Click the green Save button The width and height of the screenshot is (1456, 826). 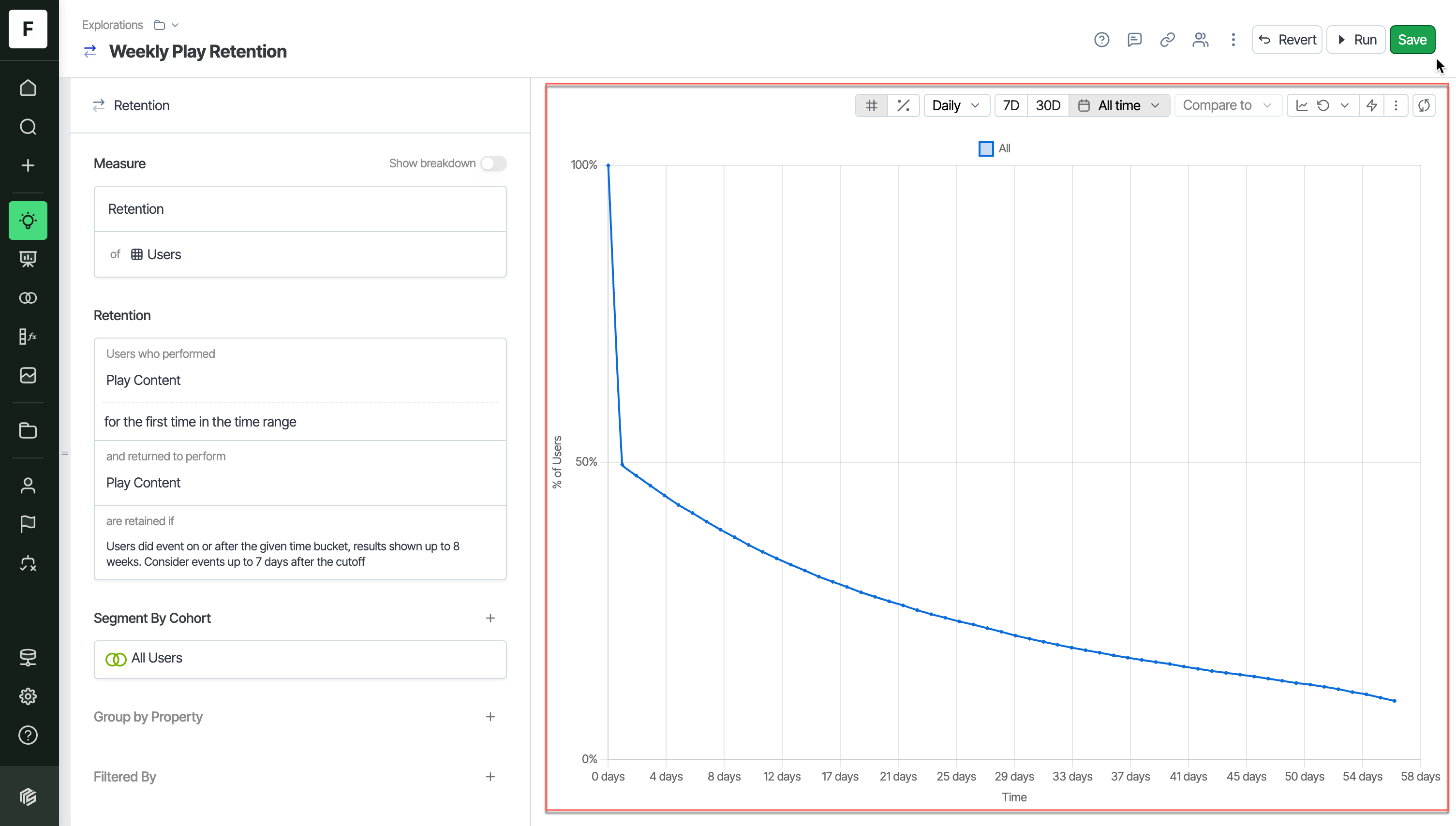(x=1412, y=40)
